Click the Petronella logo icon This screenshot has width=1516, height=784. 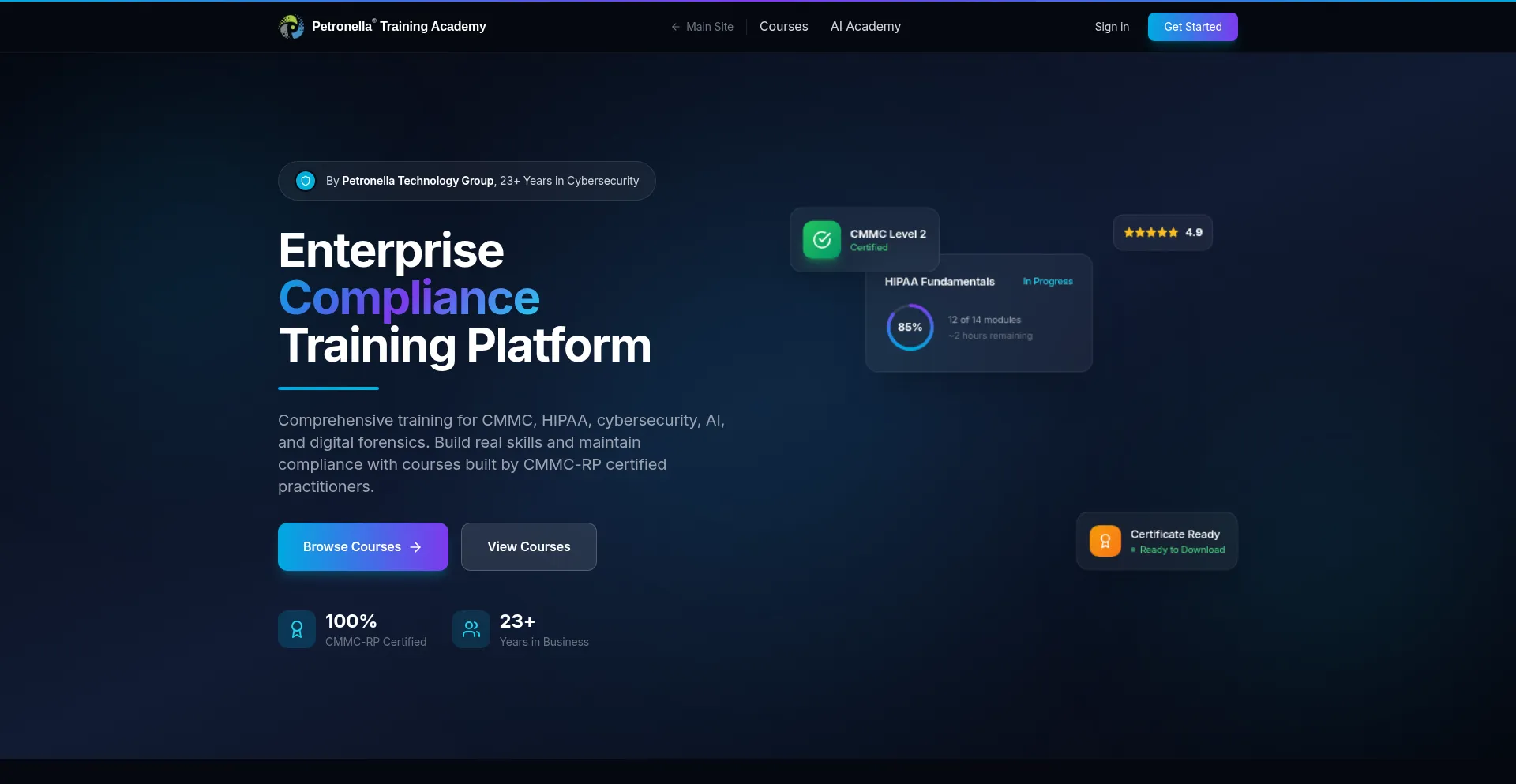coord(291,27)
